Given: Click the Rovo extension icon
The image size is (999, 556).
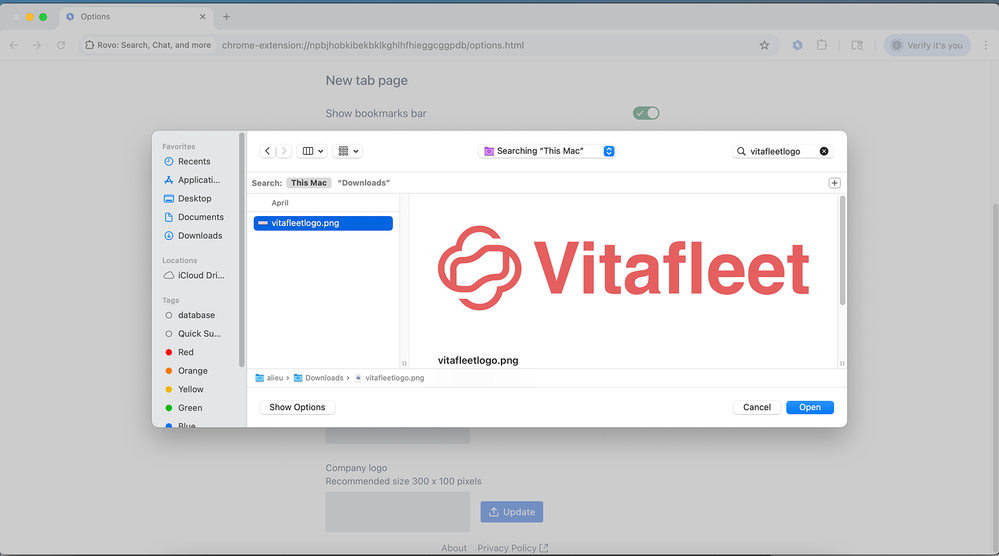Looking at the screenshot, I should 797,45.
